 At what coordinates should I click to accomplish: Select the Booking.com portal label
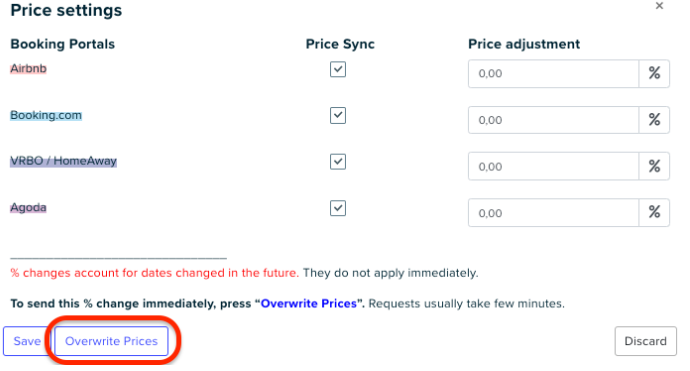coord(46,115)
